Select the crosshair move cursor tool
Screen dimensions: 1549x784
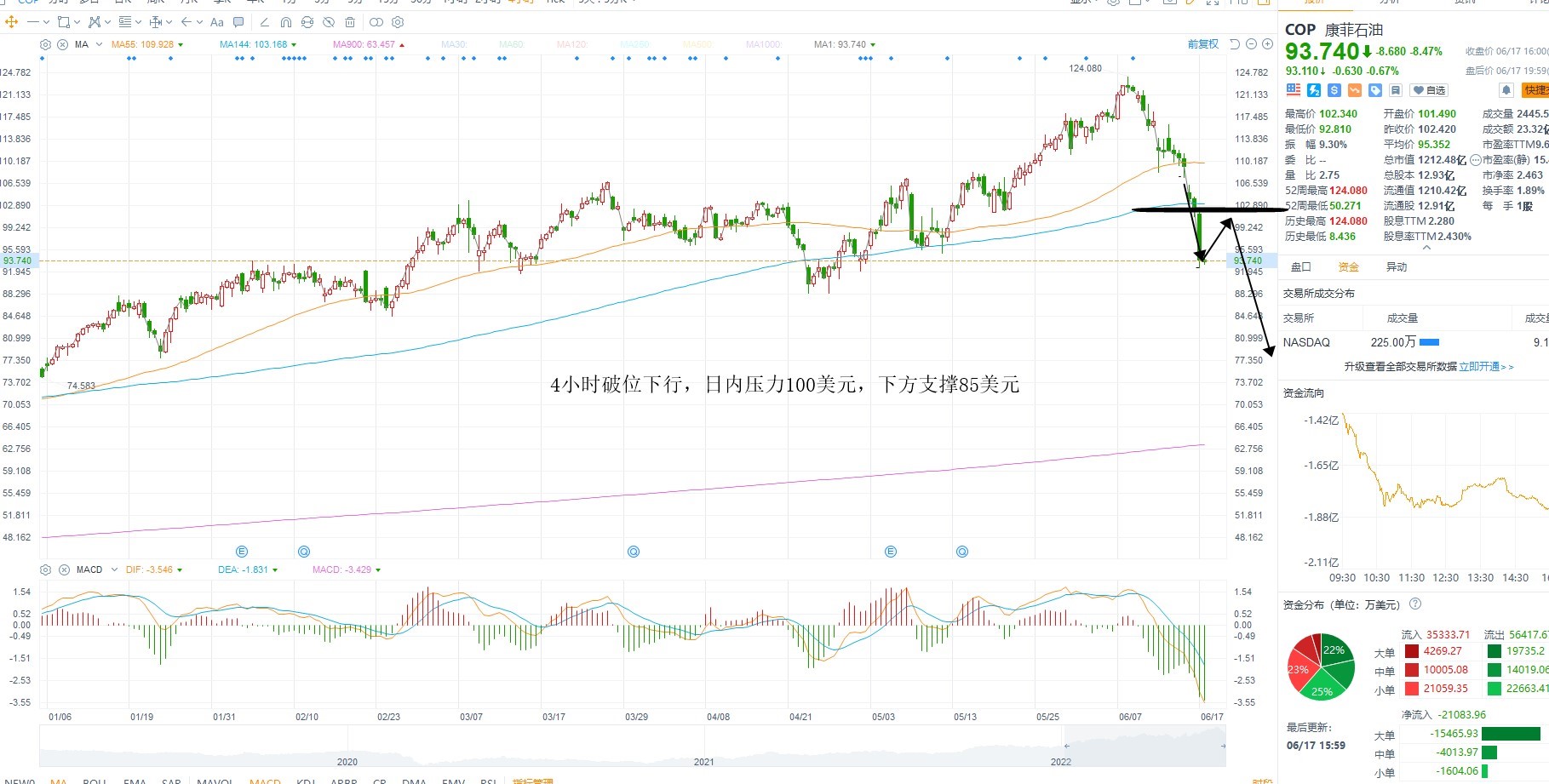(12, 22)
